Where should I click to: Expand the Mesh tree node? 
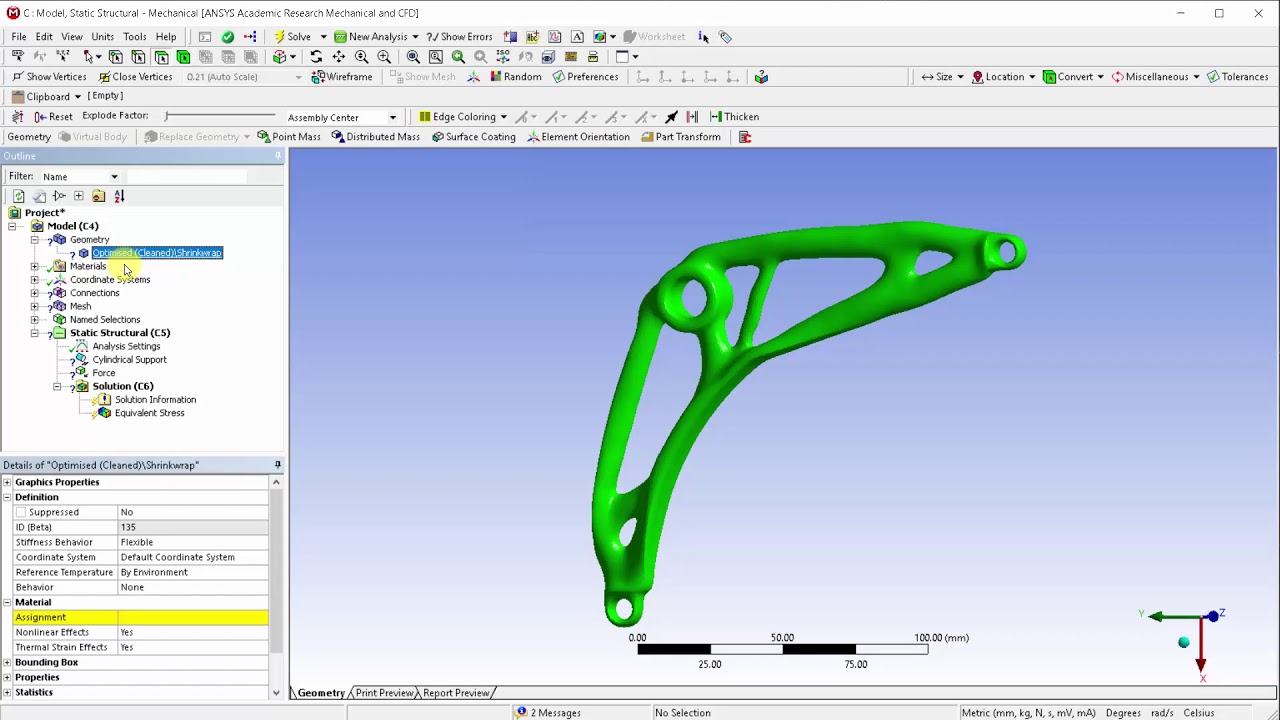click(x=35, y=306)
